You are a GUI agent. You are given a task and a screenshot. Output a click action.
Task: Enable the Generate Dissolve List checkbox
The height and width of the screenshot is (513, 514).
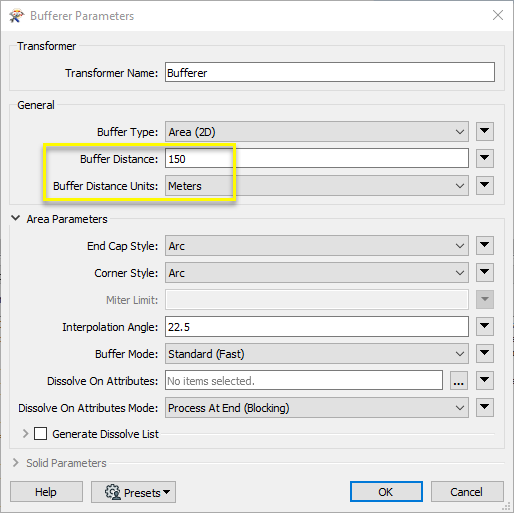pyautogui.click(x=40, y=434)
